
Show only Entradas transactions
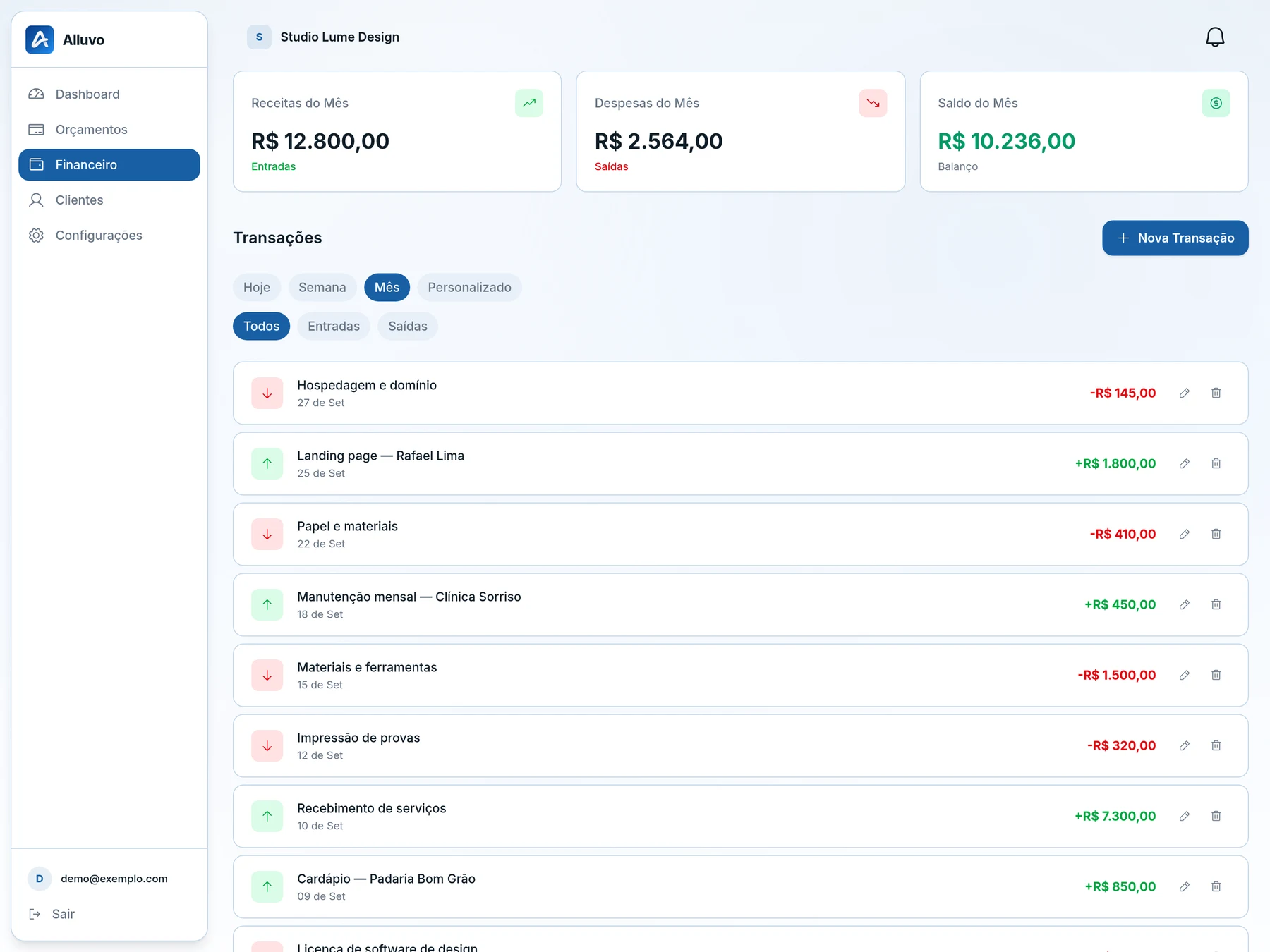[x=334, y=327]
